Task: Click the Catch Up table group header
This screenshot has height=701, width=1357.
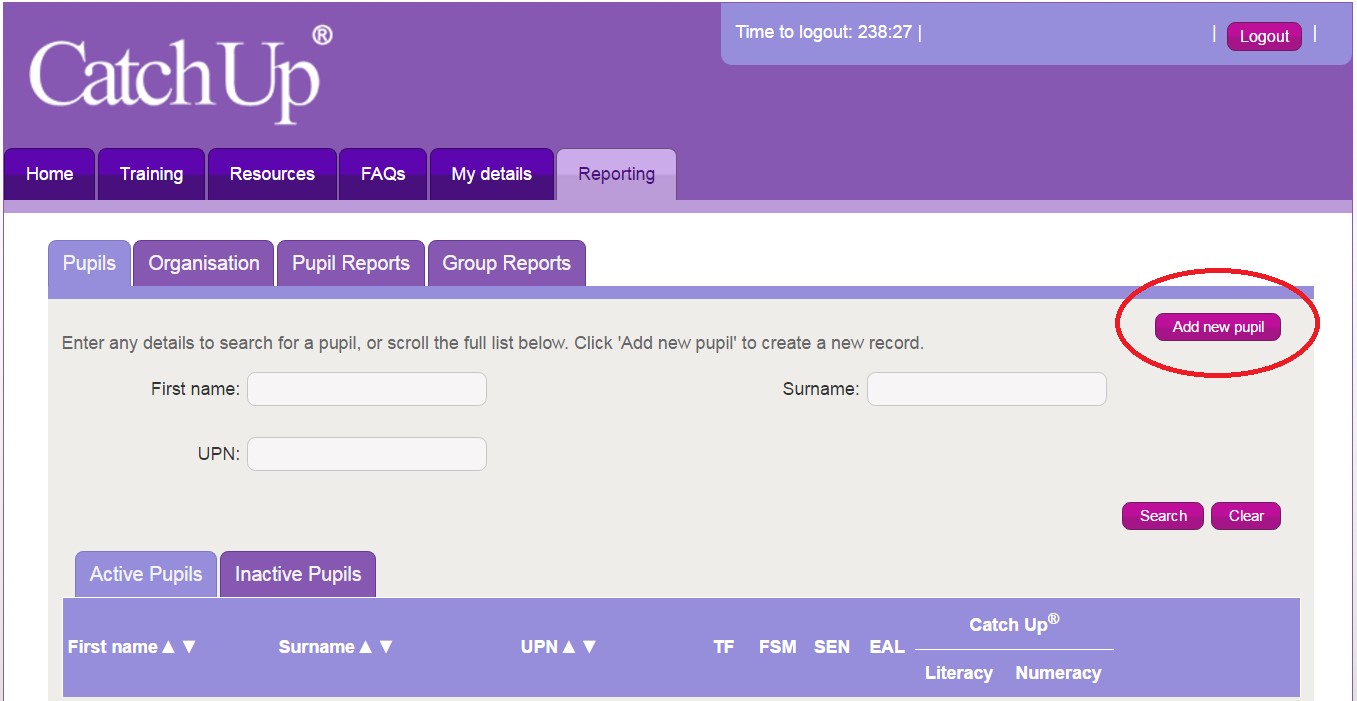Action: [x=1014, y=624]
